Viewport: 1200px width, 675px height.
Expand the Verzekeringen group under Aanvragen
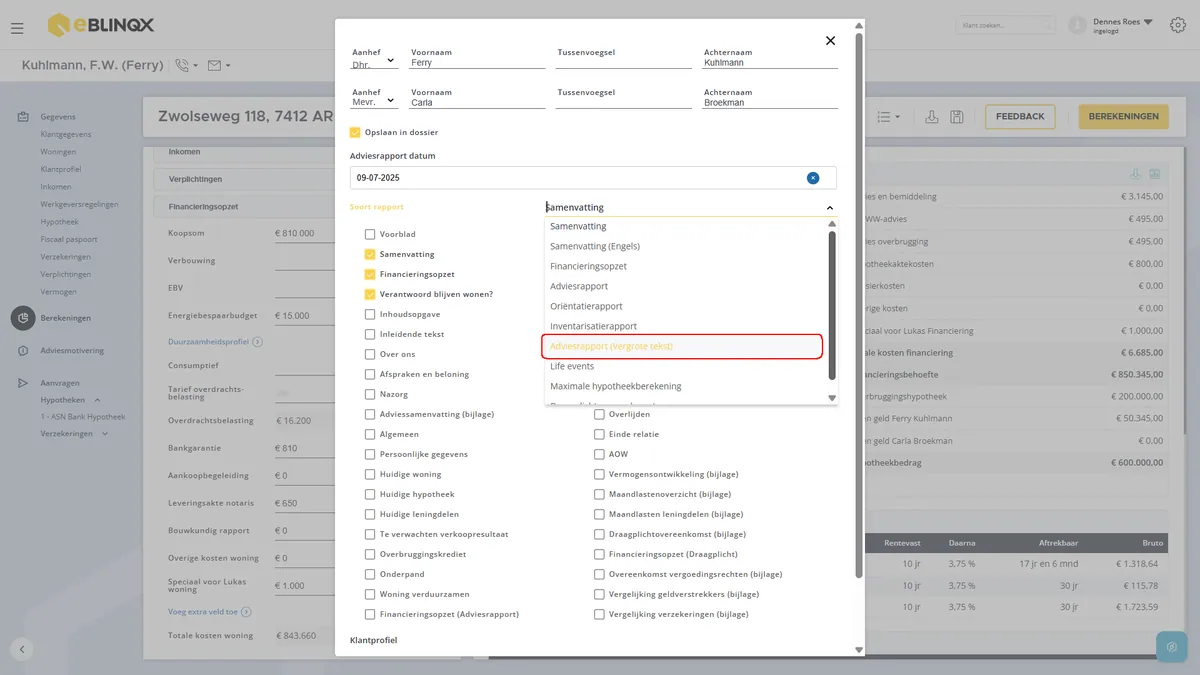pyautogui.click(x=105, y=434)
